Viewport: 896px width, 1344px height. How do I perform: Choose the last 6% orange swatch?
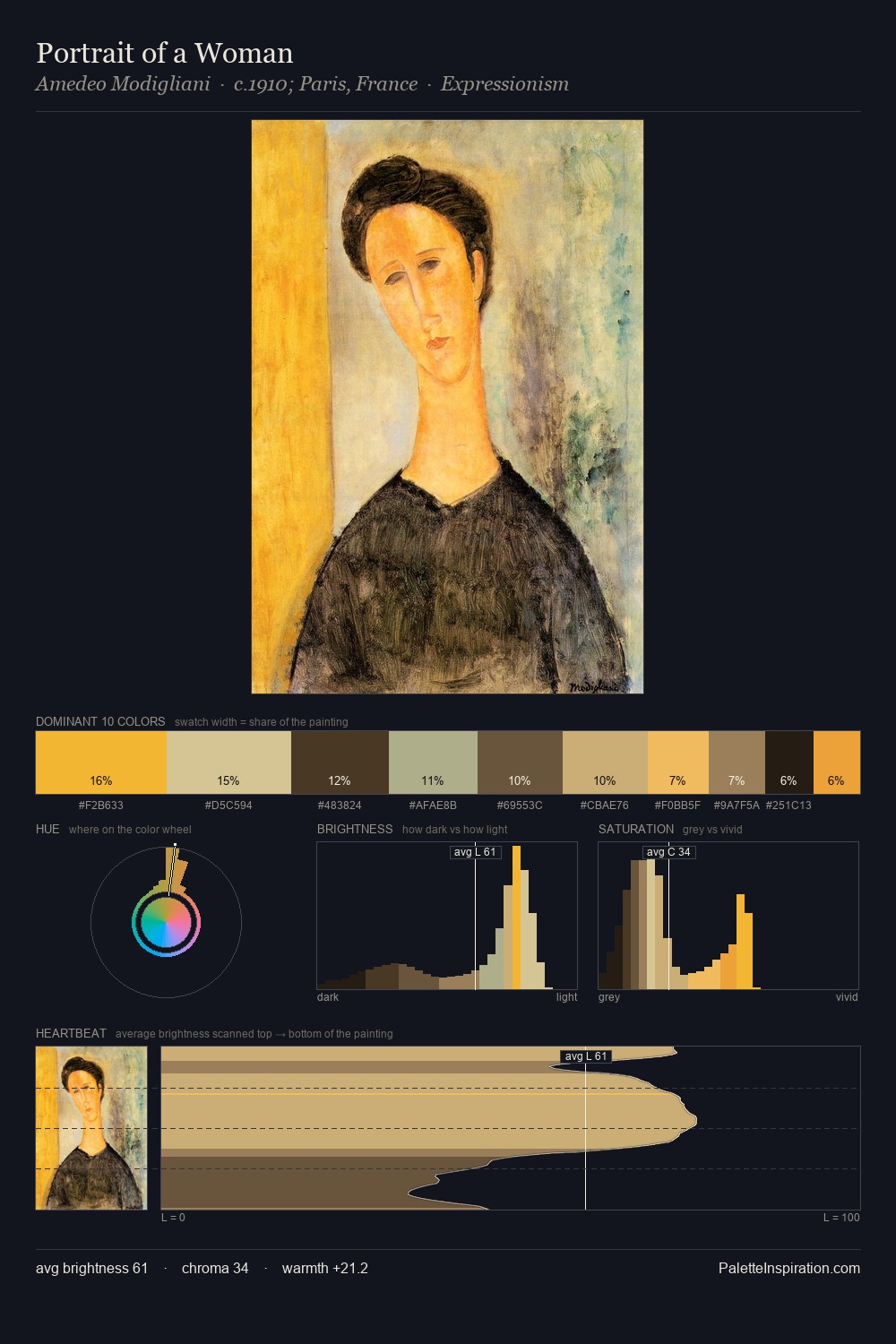point(837,762)
